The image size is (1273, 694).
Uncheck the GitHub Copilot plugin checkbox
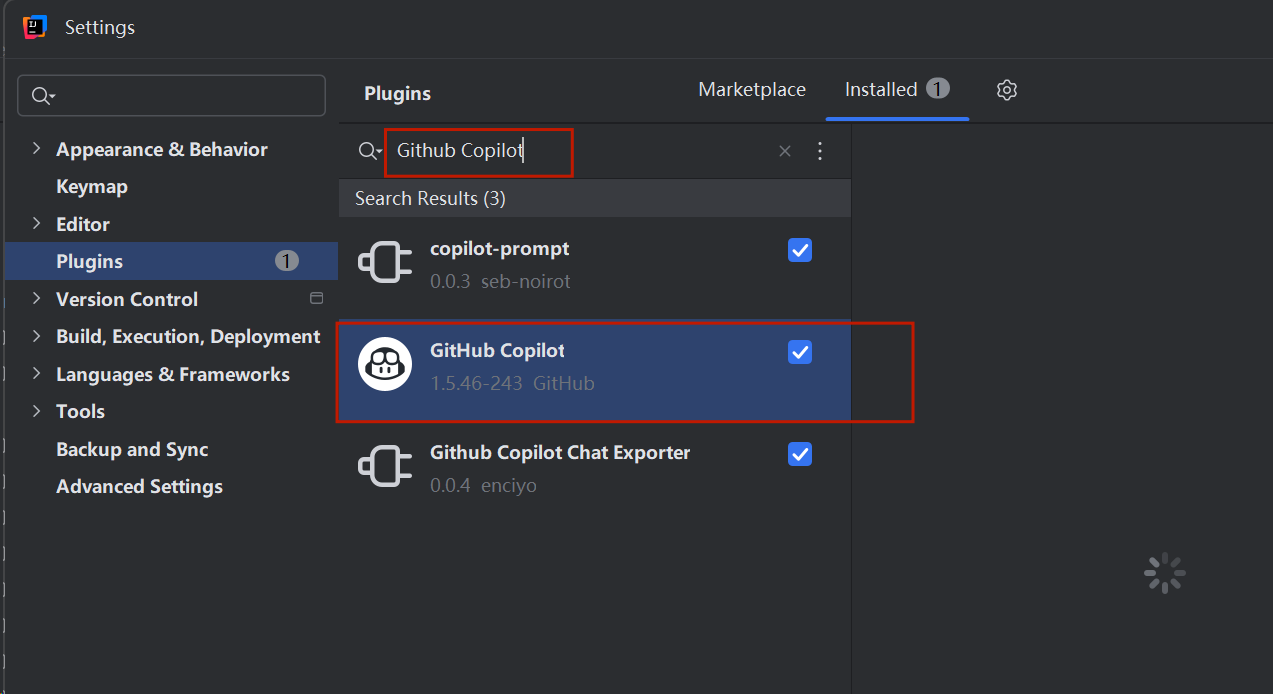coord(800,352)
